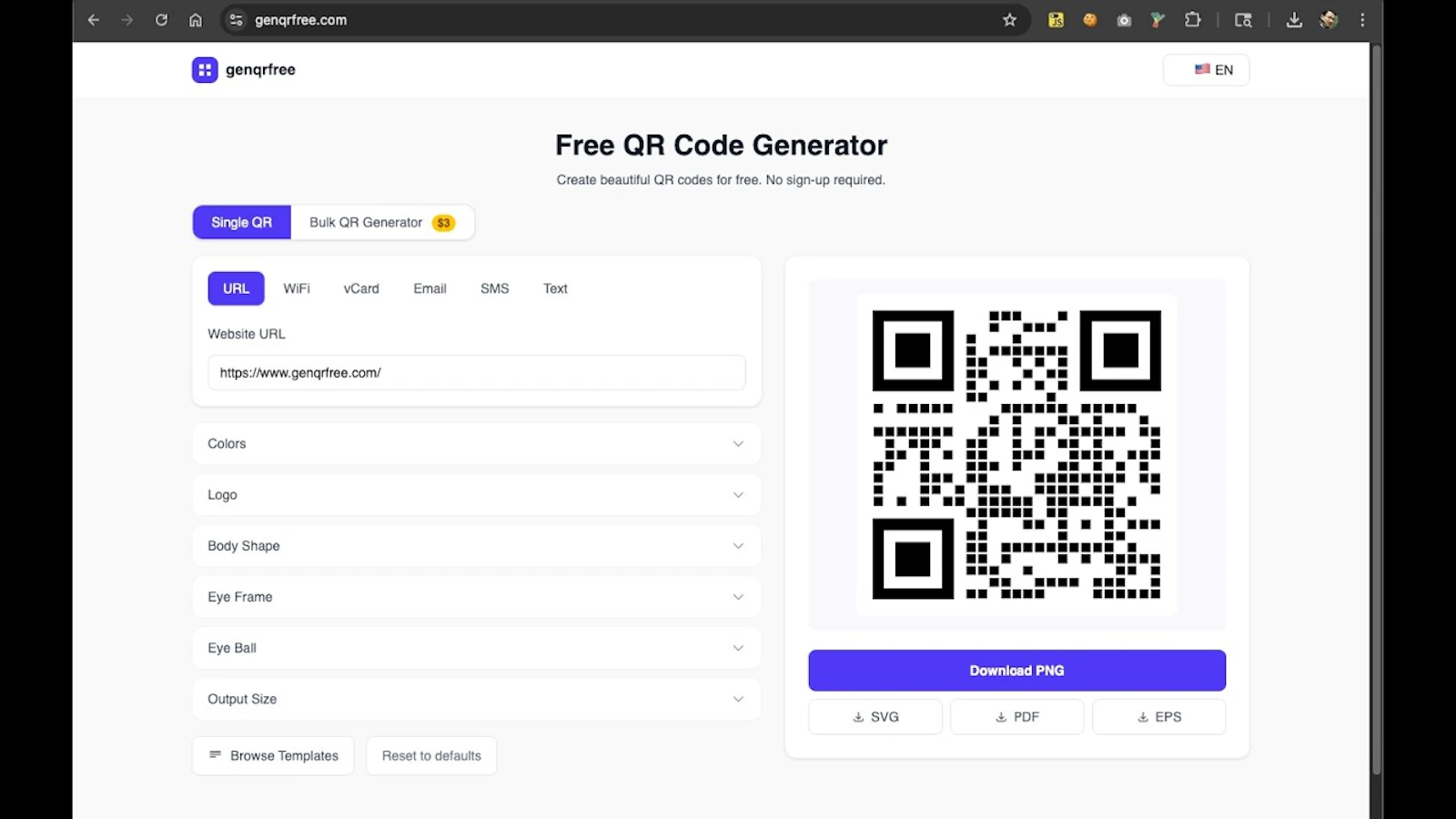Viewport: 1456px width, 819px height.
Task: Select the Single QR mode
Action: click(242, 222)
